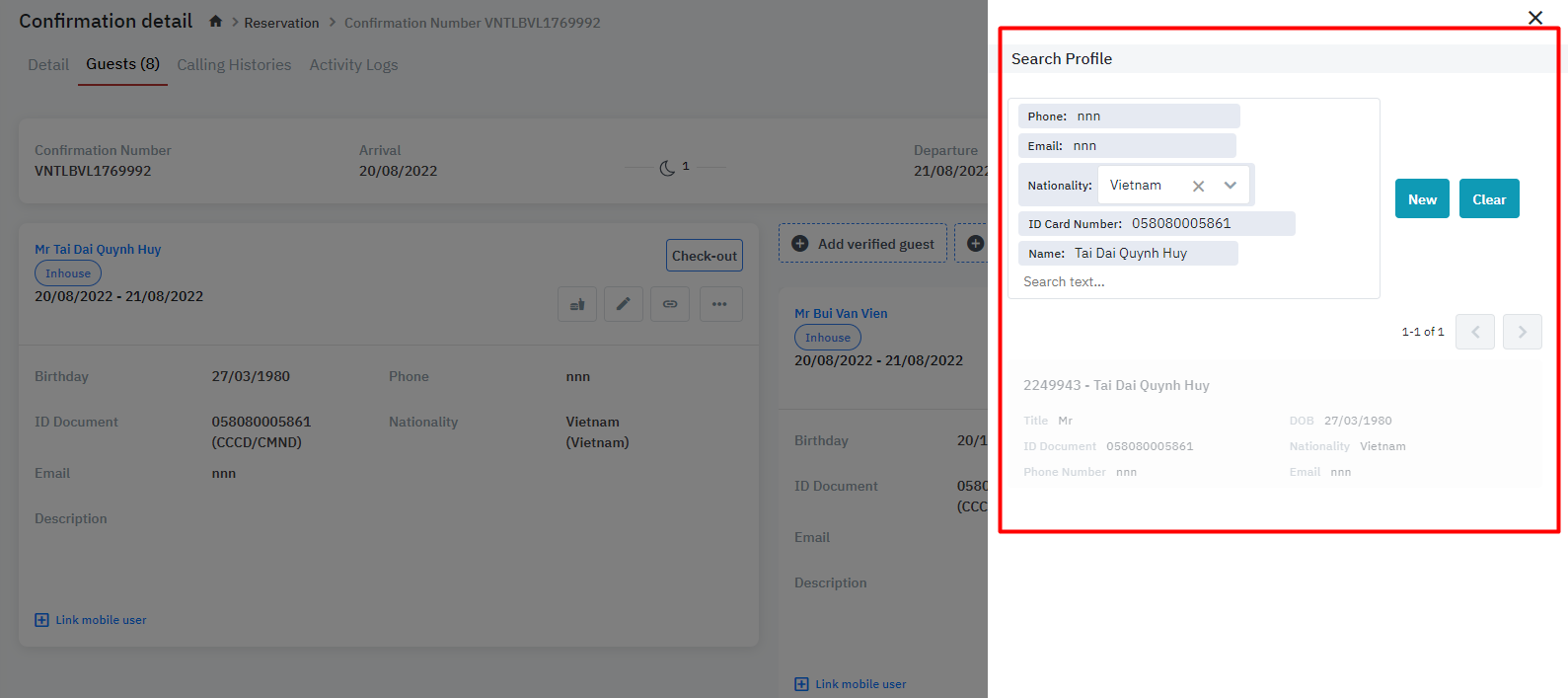This screenshot has height=698, width=1568.
Task: Go to previous page of profile results
Action: tap(1475, 332)
